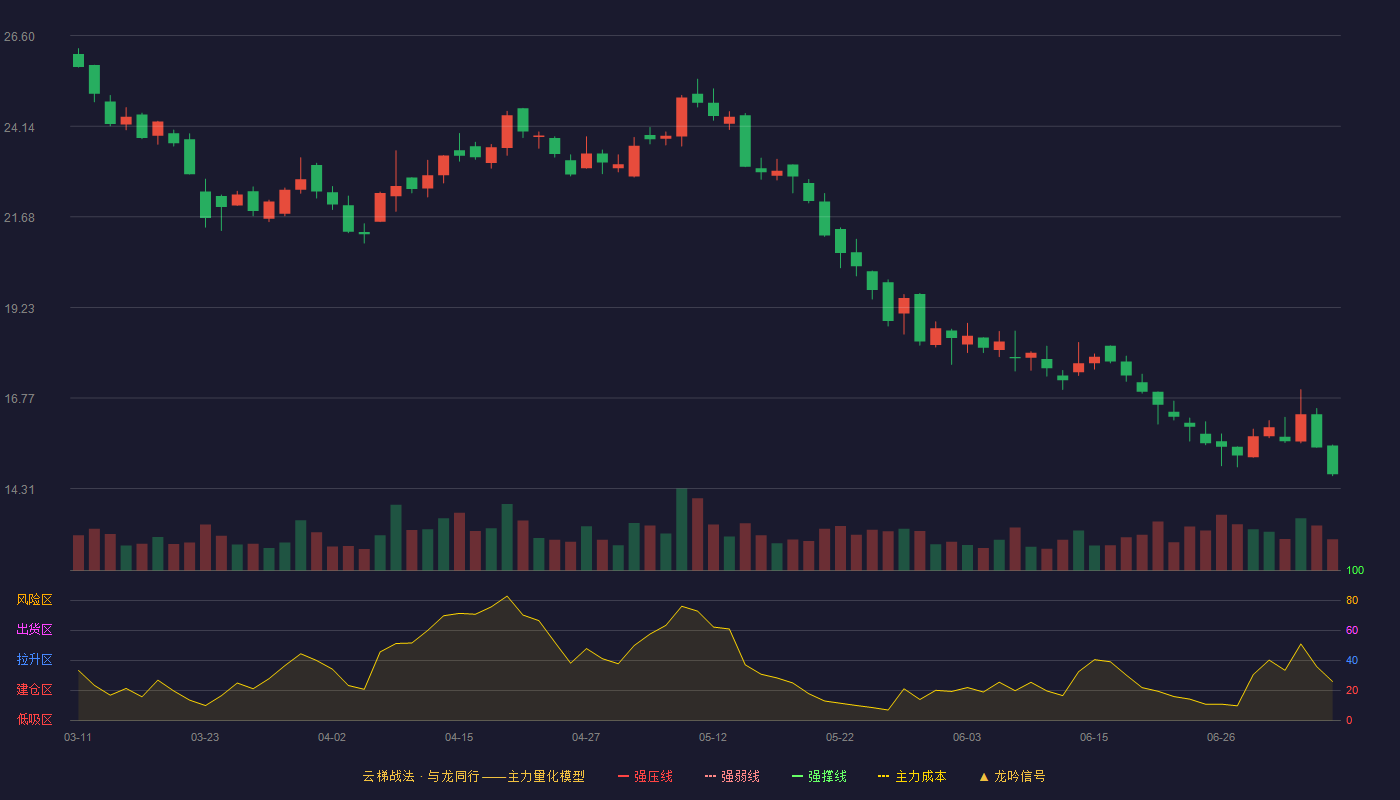Toggle the 强撑线 legend item
The width and height of the screenshot is (1400, 800).
(819, 776)
